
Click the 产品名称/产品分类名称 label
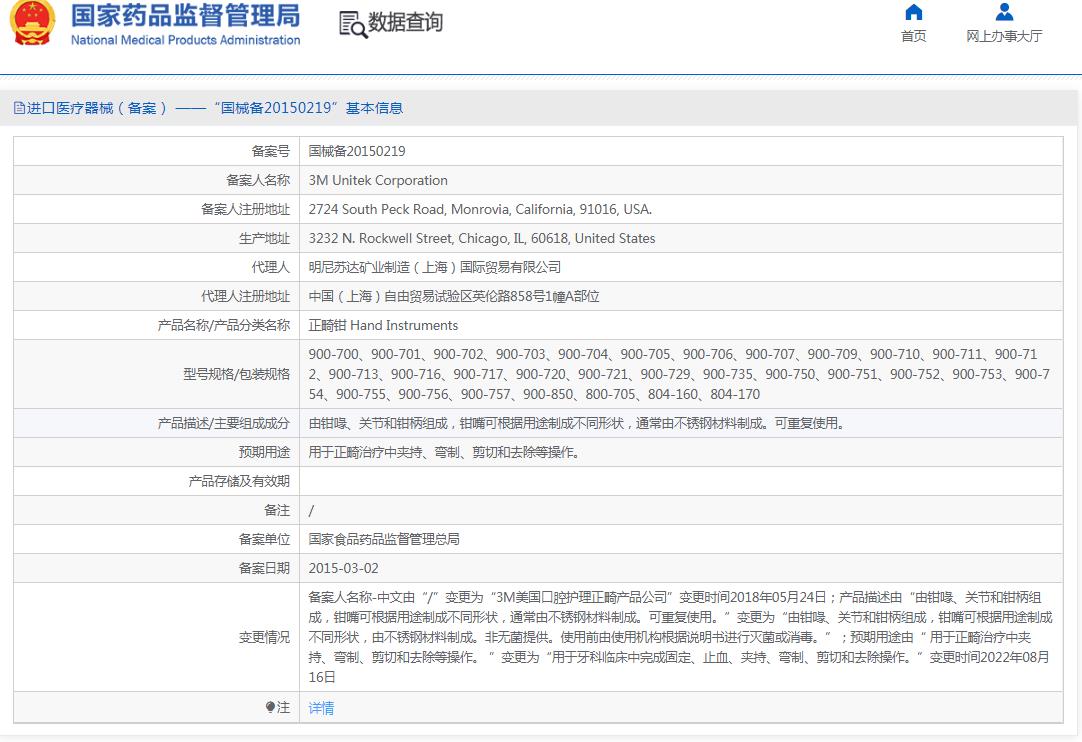tap(224, 325)
